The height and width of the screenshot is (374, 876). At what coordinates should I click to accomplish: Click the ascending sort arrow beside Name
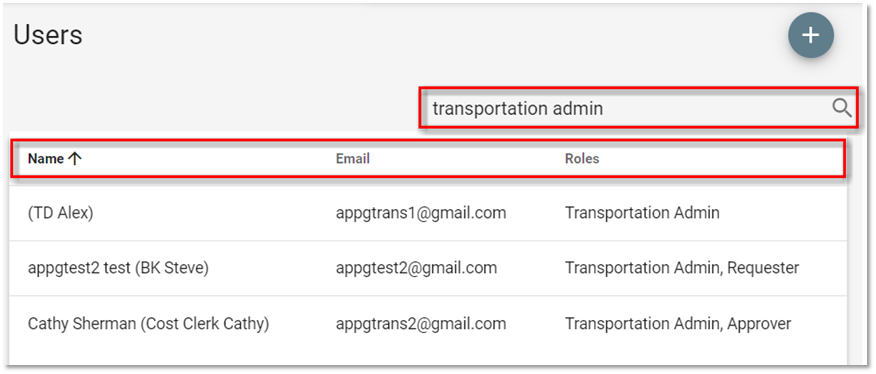point(74,159)
